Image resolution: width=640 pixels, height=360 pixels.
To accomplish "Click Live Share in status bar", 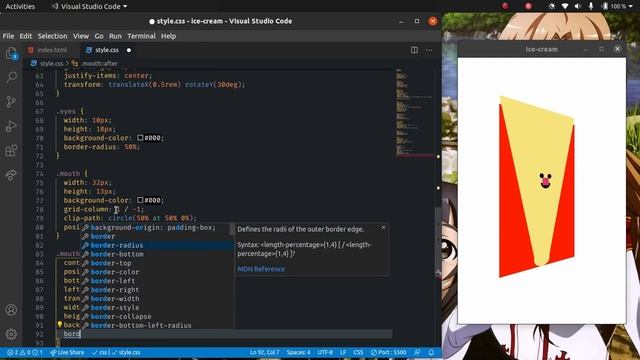I will pos(67,352).
